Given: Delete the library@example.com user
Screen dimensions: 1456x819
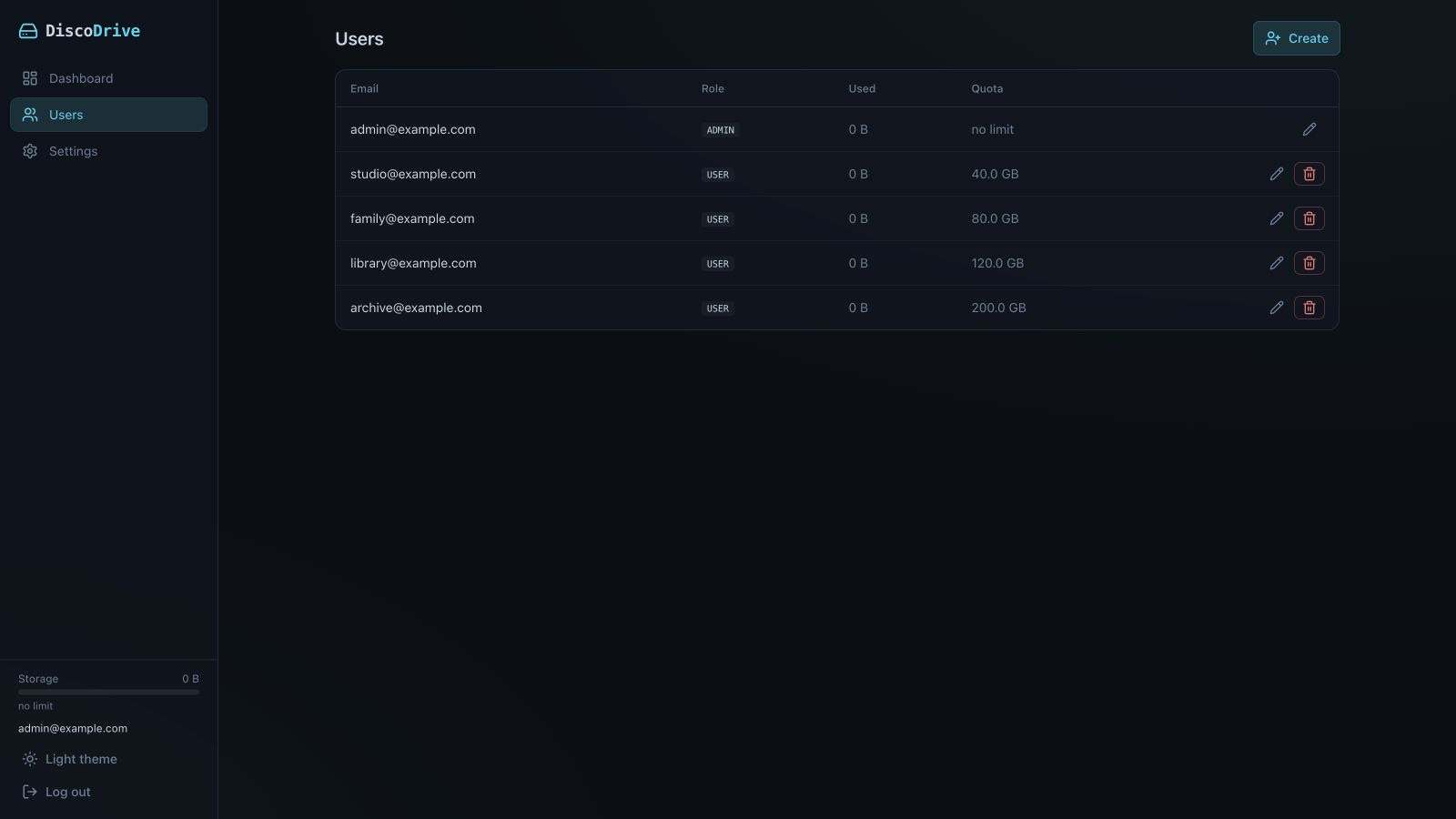Looking at the screenshot, I should click(1309, 263).
